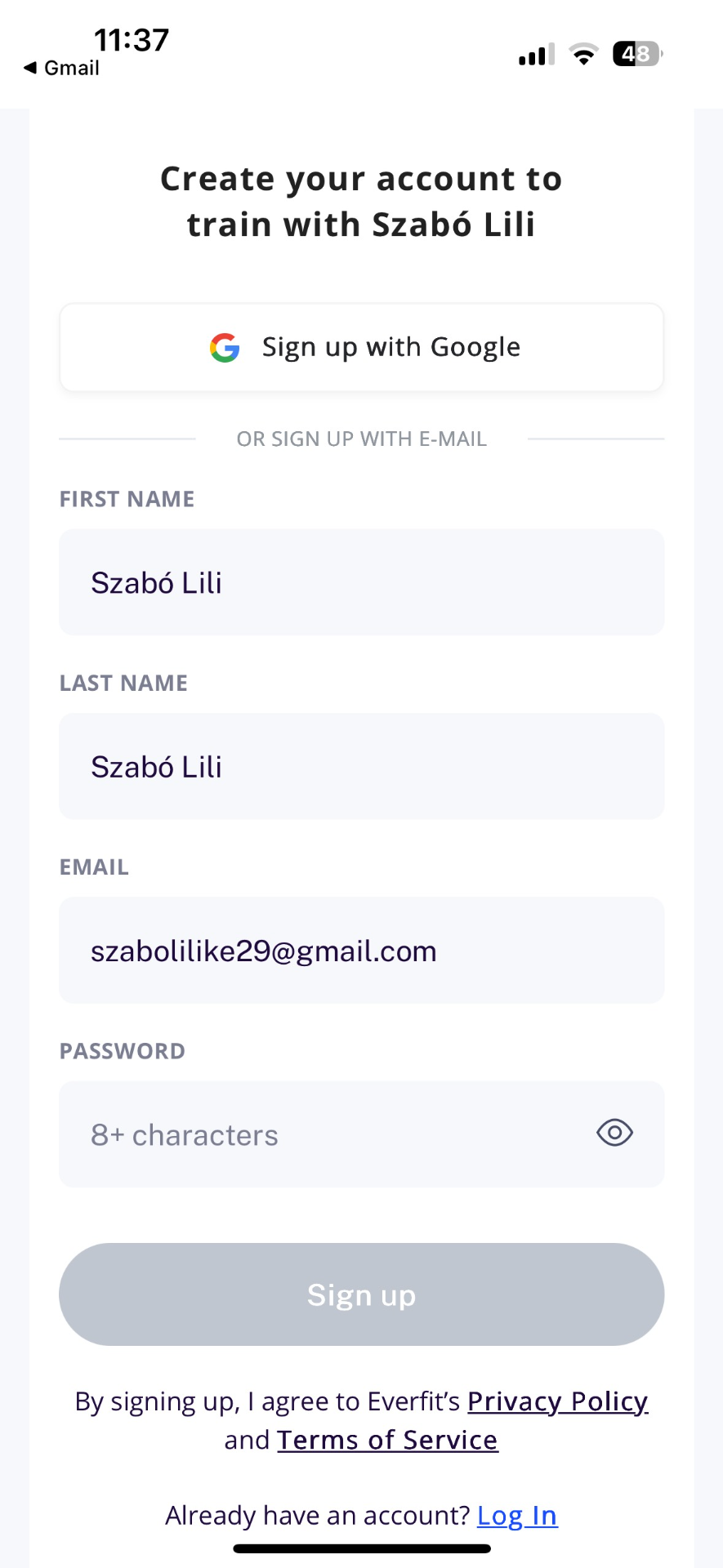Go to the Log In link
Viewport: 723px width, 1568px height.
517,1516
